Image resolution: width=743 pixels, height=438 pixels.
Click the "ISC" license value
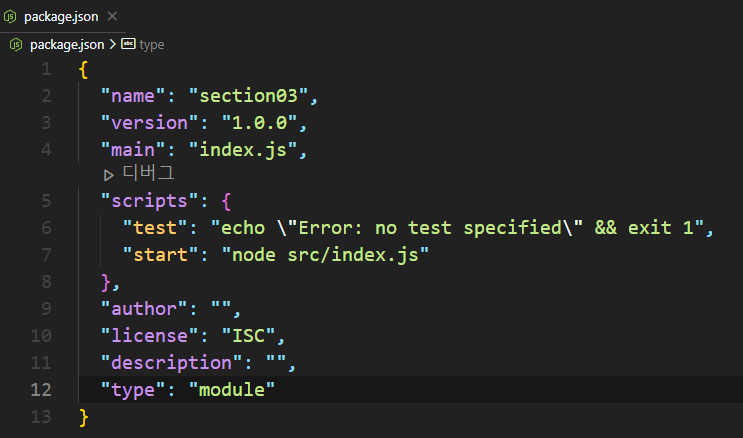click(248, 336)
